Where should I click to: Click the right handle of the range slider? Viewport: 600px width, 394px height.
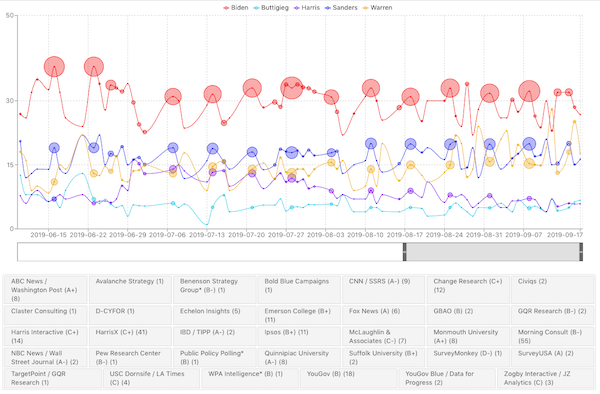pos(581,252)
